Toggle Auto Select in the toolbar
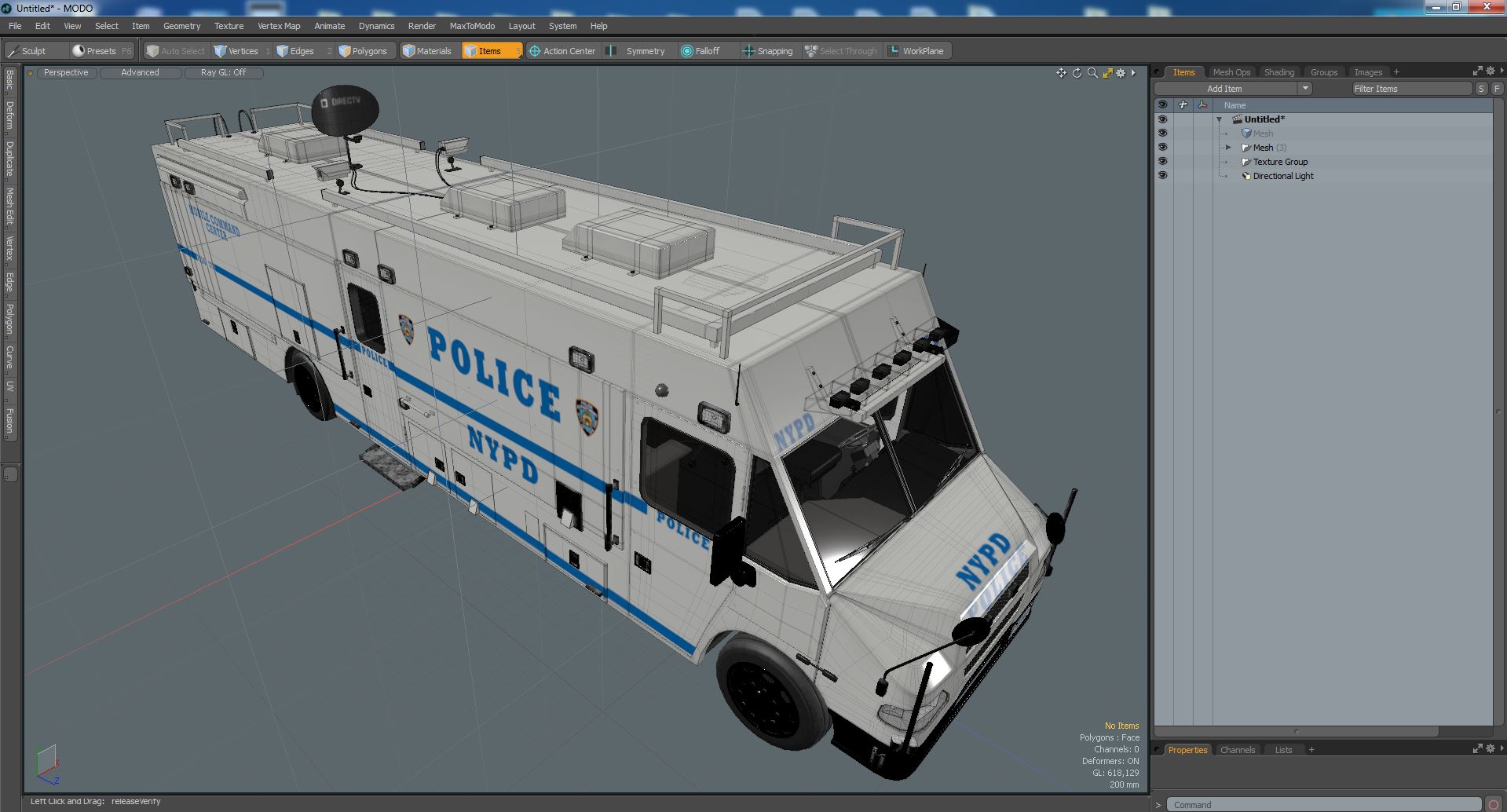This screenshot has width=1507, height=812. 176,51
